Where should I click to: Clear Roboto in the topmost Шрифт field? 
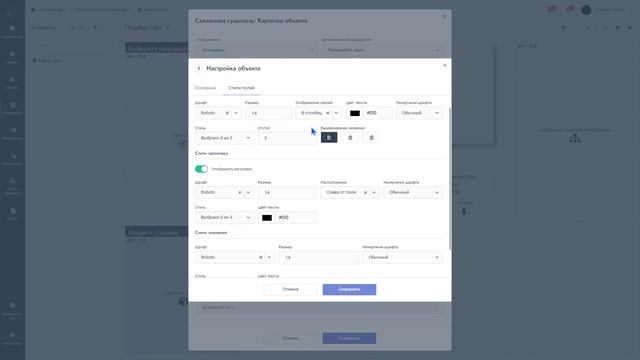[227, 113]
